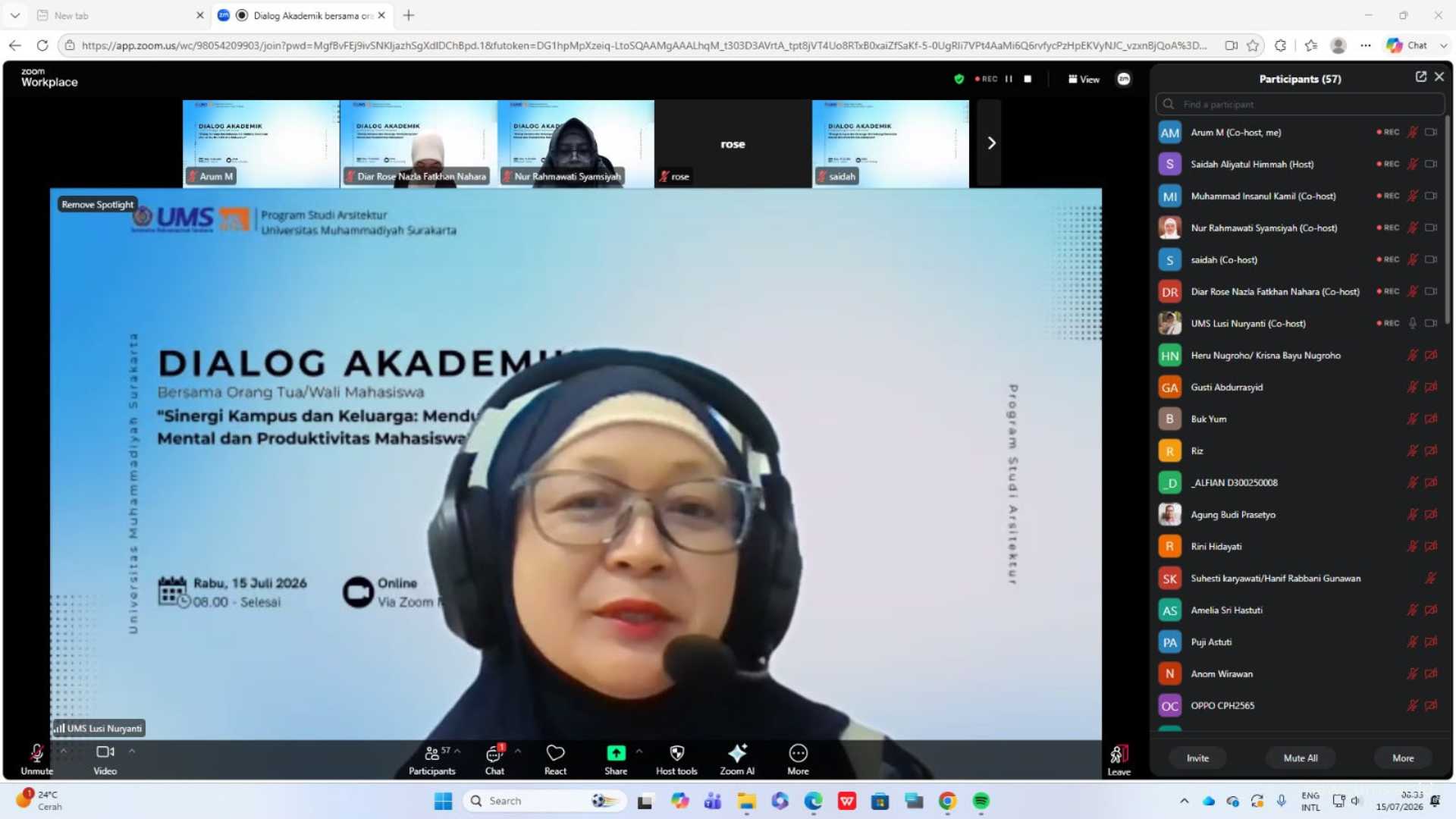Pop out the Participants panel
1456x819 pixels.
tap(1420, 77)
